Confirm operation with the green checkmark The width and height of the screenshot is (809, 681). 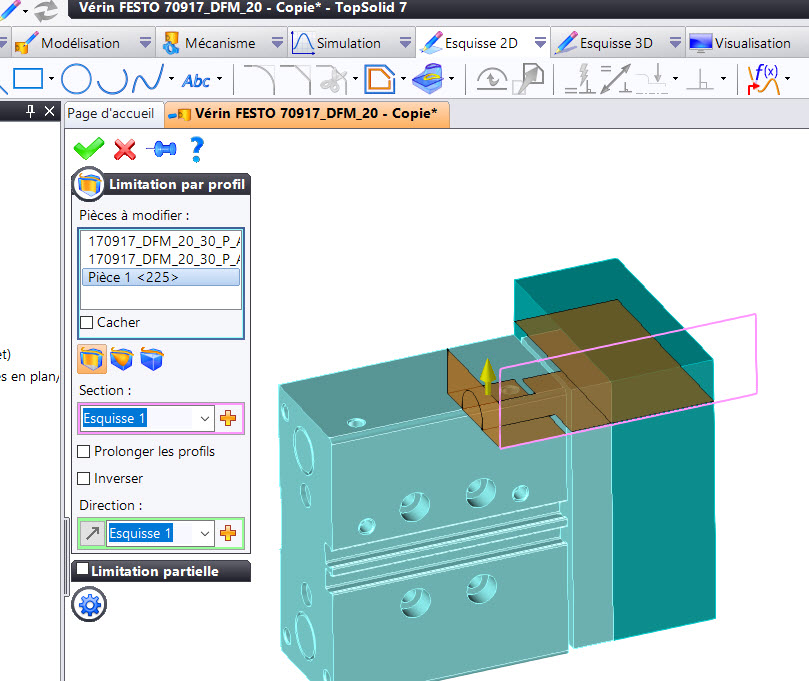pos(89,149)
